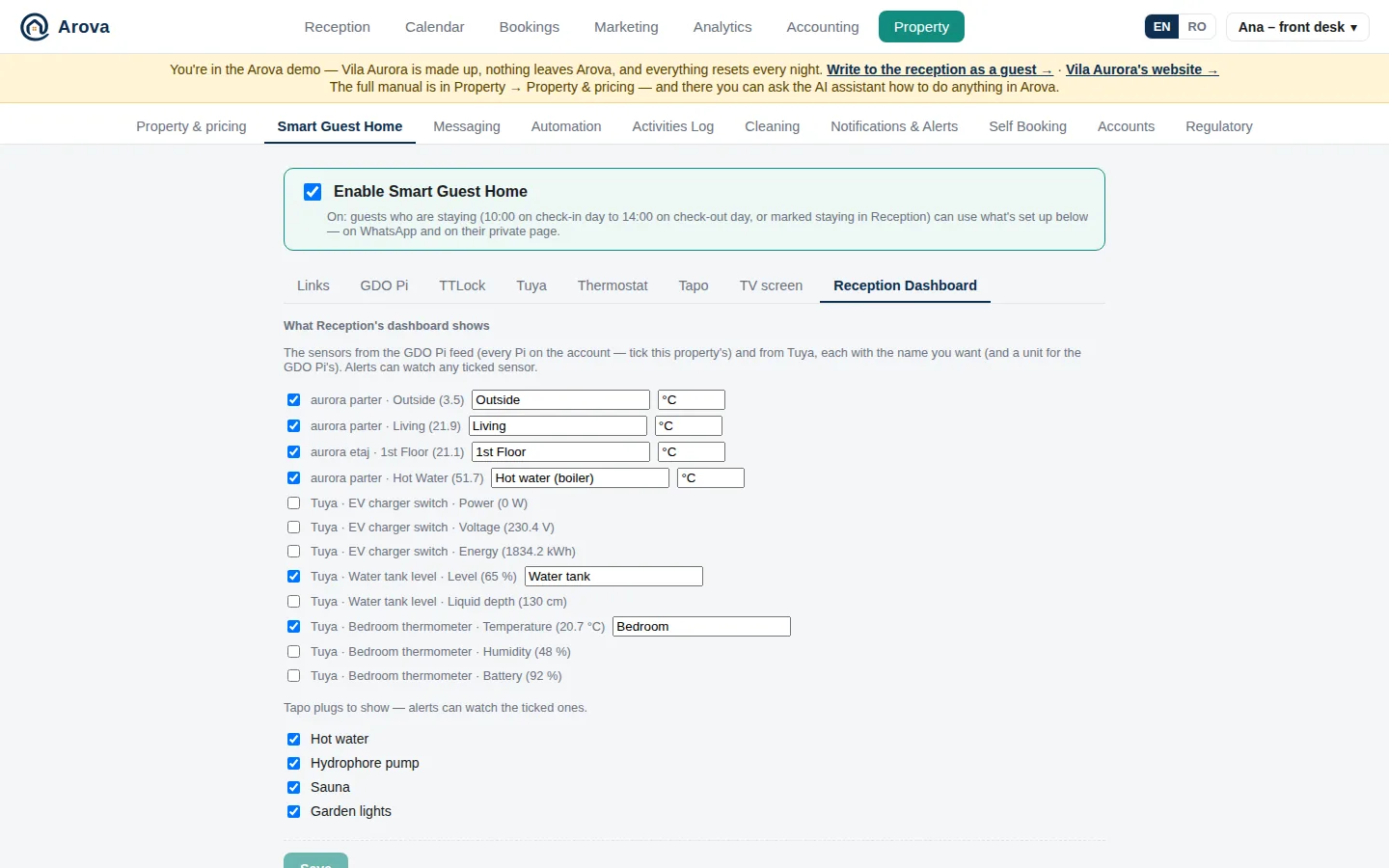
Task: Open the Accounts tab
Action: (x=1126, y=126)
